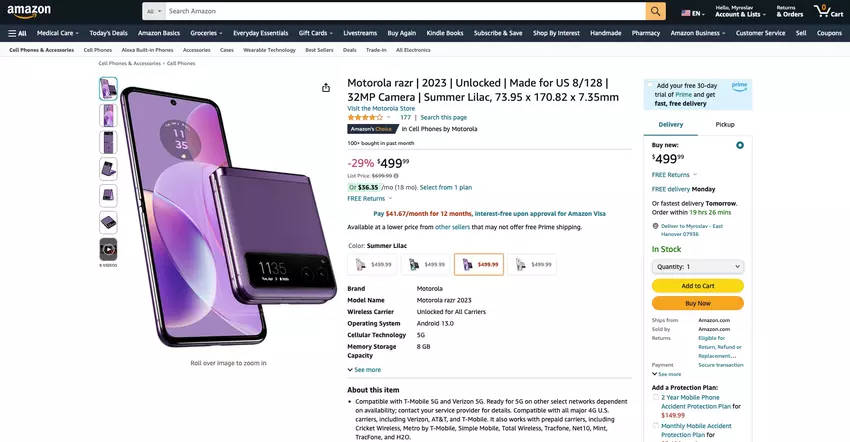The height and width of the screenshot is (442, 850).
Task: Play the product video thumbnail
Action: [108, 249]
